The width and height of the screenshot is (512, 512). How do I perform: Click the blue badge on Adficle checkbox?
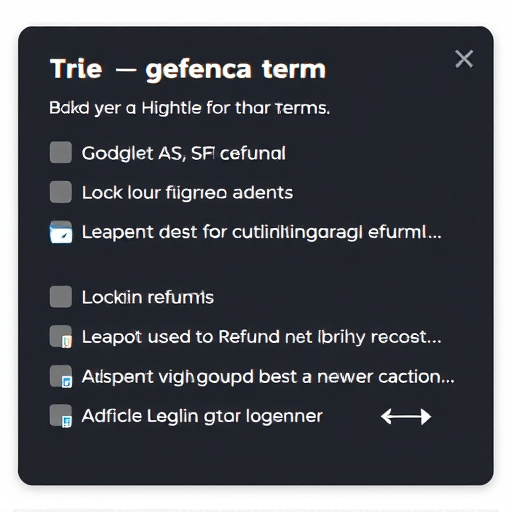pos(67,421)
